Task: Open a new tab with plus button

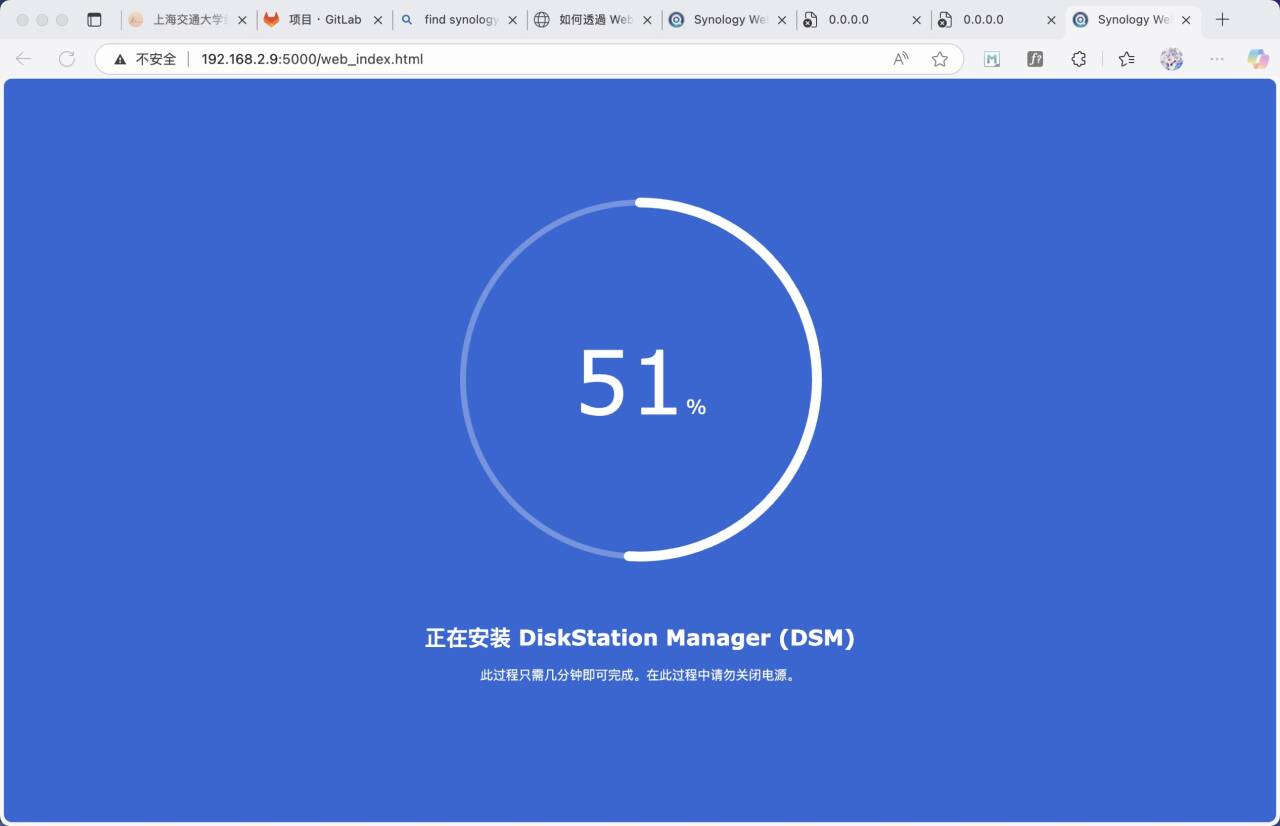Action: [x=1222, y=20]
